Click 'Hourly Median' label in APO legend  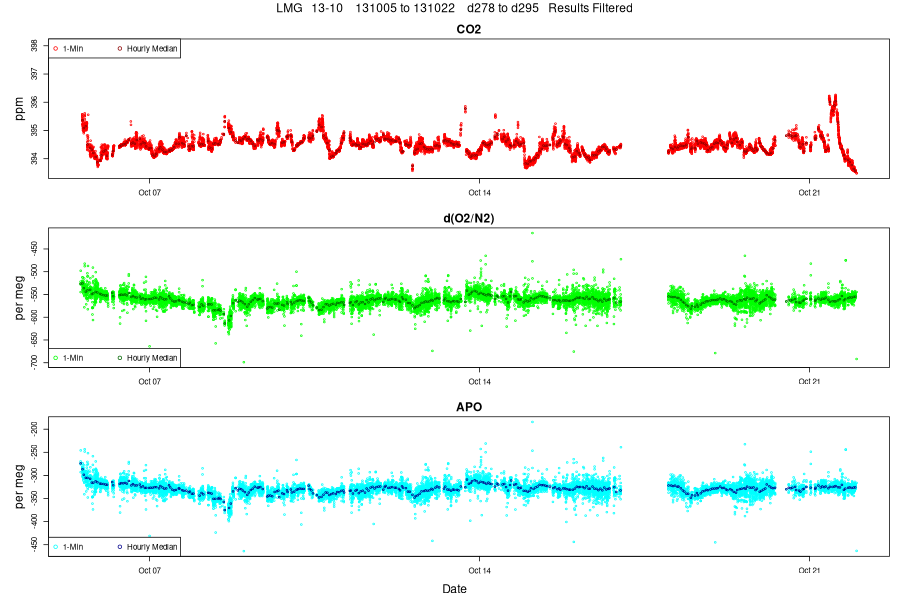pos(152,547)
